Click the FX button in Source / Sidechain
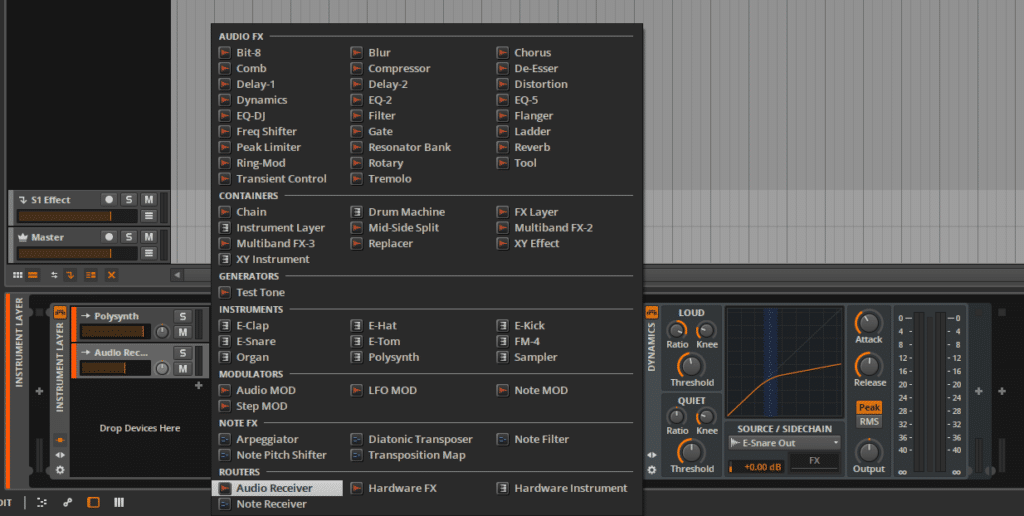This screenshot has height=516, width=1024. pos(814,461)
